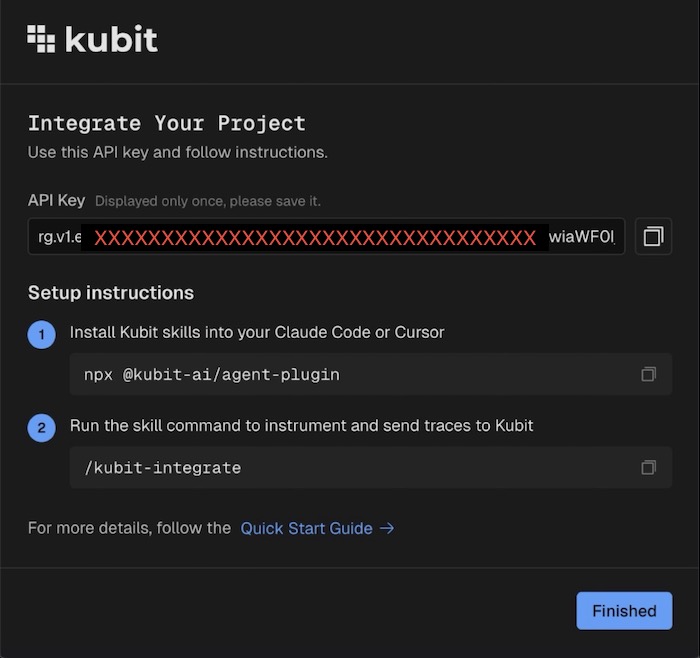Click the 'Displayed only once' hint text
The width and height of the screenshot is (700, 658).
(208, 201)
